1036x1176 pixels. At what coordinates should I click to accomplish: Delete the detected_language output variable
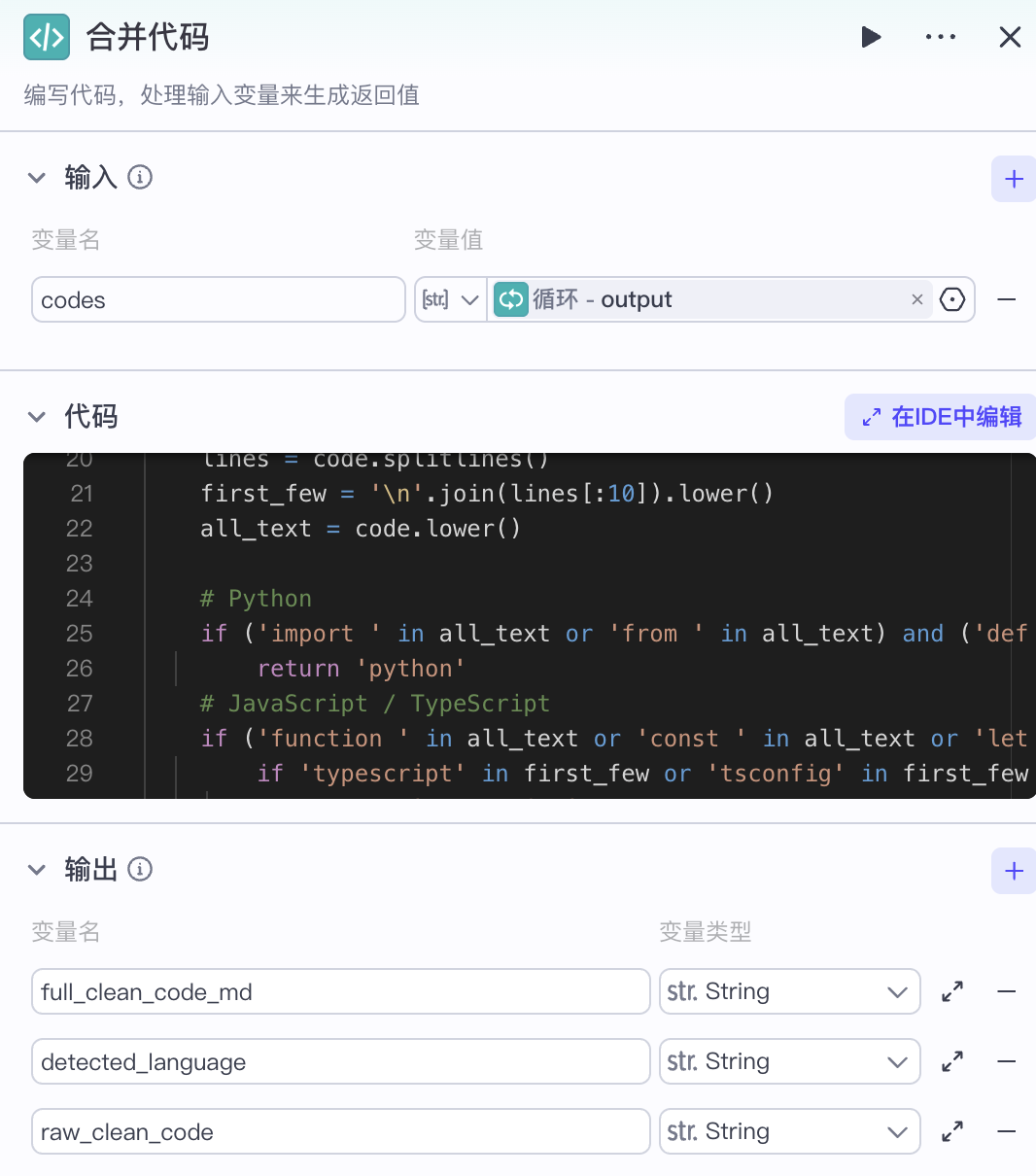[x=1007, y=1061]
